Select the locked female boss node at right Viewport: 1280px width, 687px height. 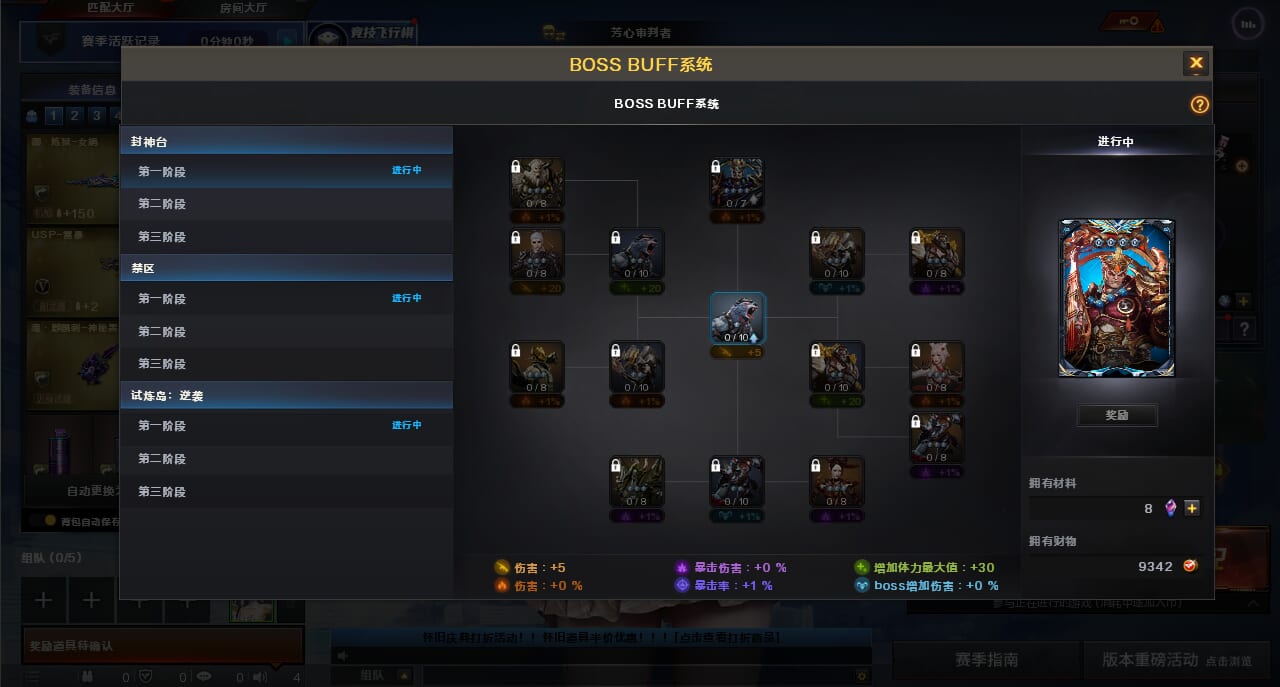(x=937, y=367)
